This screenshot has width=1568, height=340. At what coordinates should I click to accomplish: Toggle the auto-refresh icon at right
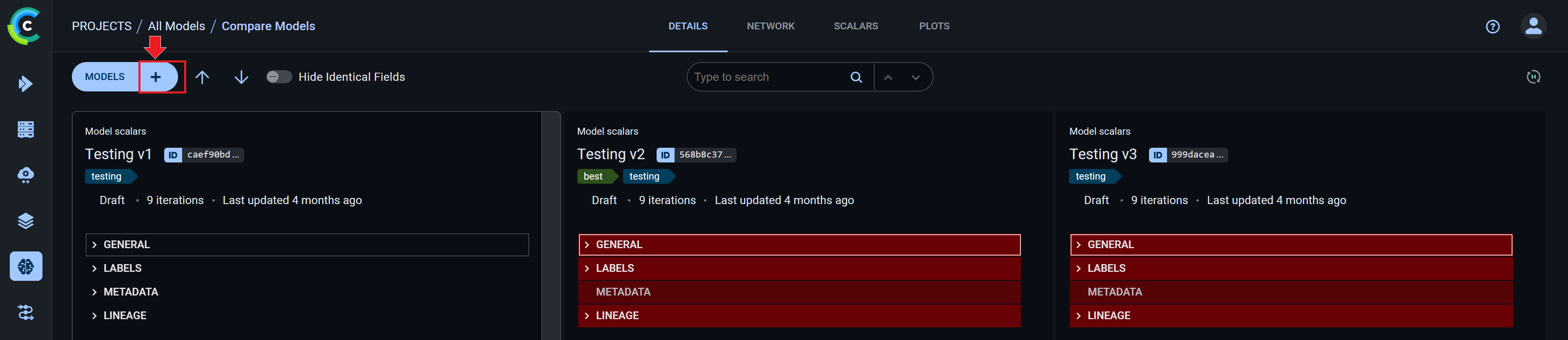point(1533,77)
